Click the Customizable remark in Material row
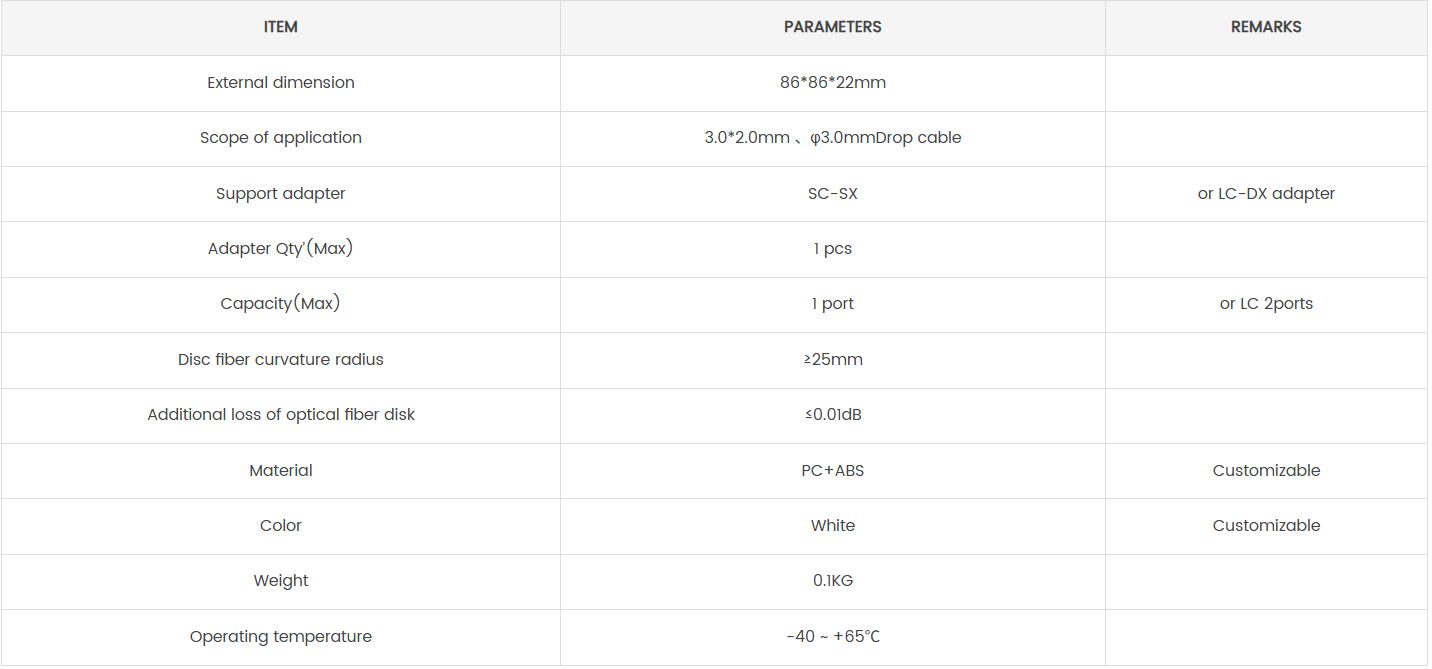1432x669 pixels. (1266, 471)
